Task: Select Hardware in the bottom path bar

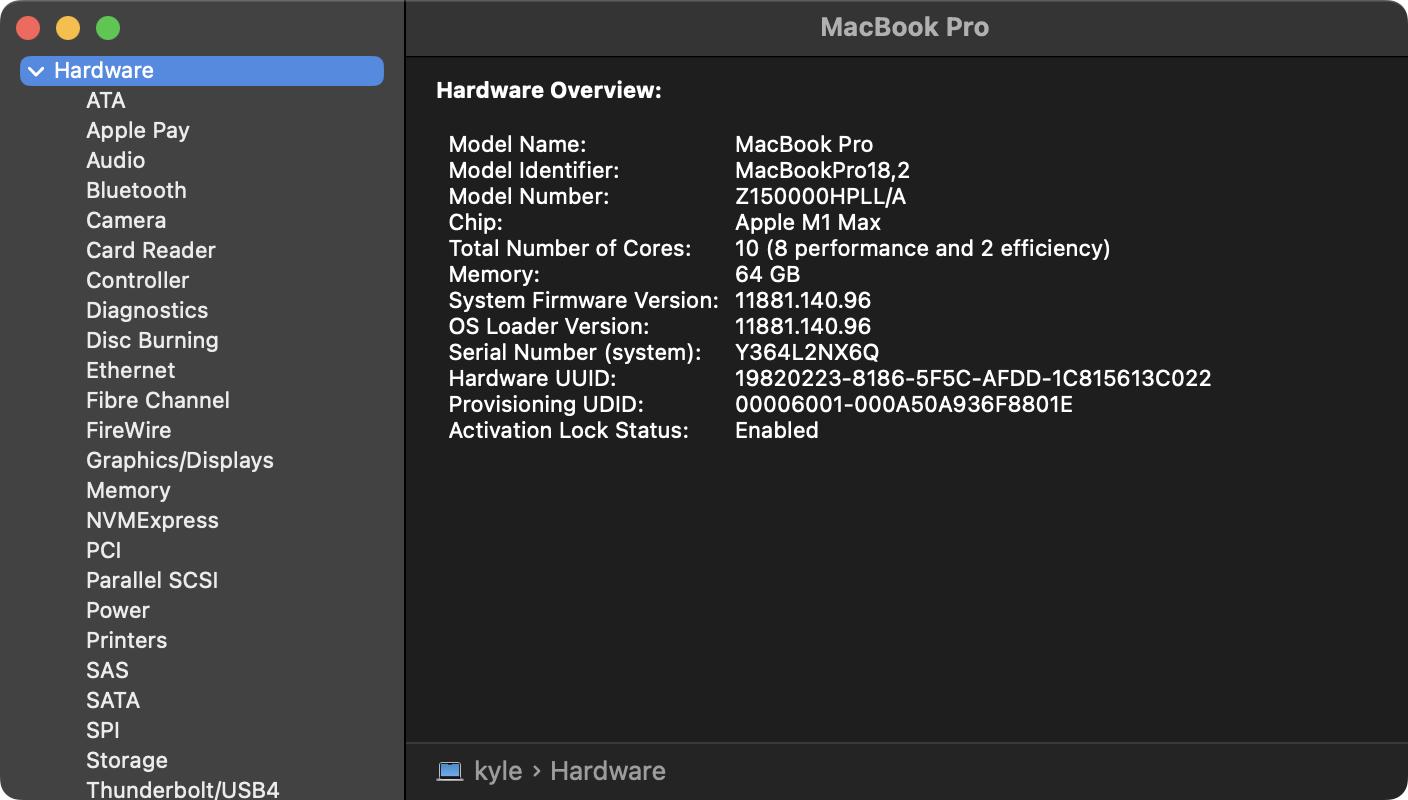Action: click(x=608, y=771)
